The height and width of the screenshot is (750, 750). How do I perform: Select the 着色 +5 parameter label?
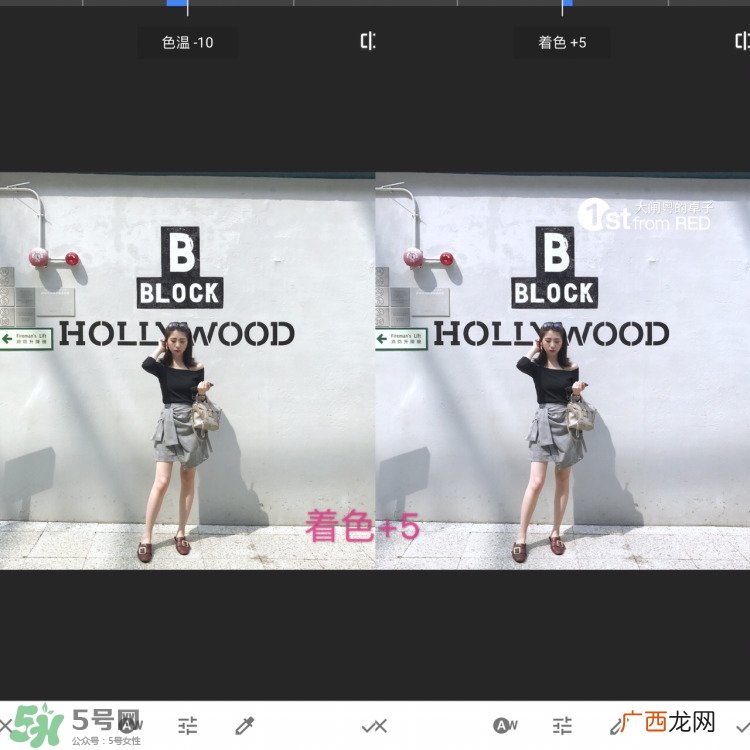pyautogui.click(x=562, y=43)
